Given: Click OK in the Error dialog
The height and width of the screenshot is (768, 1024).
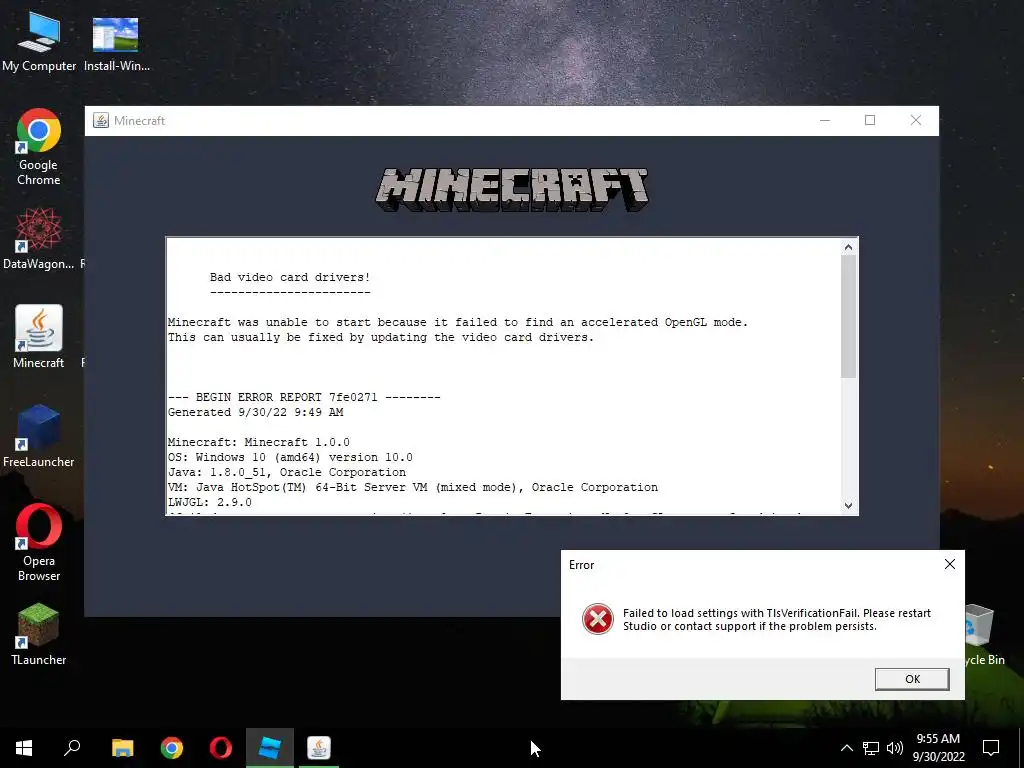Looking at the screenshot, I should pos(912,679).
